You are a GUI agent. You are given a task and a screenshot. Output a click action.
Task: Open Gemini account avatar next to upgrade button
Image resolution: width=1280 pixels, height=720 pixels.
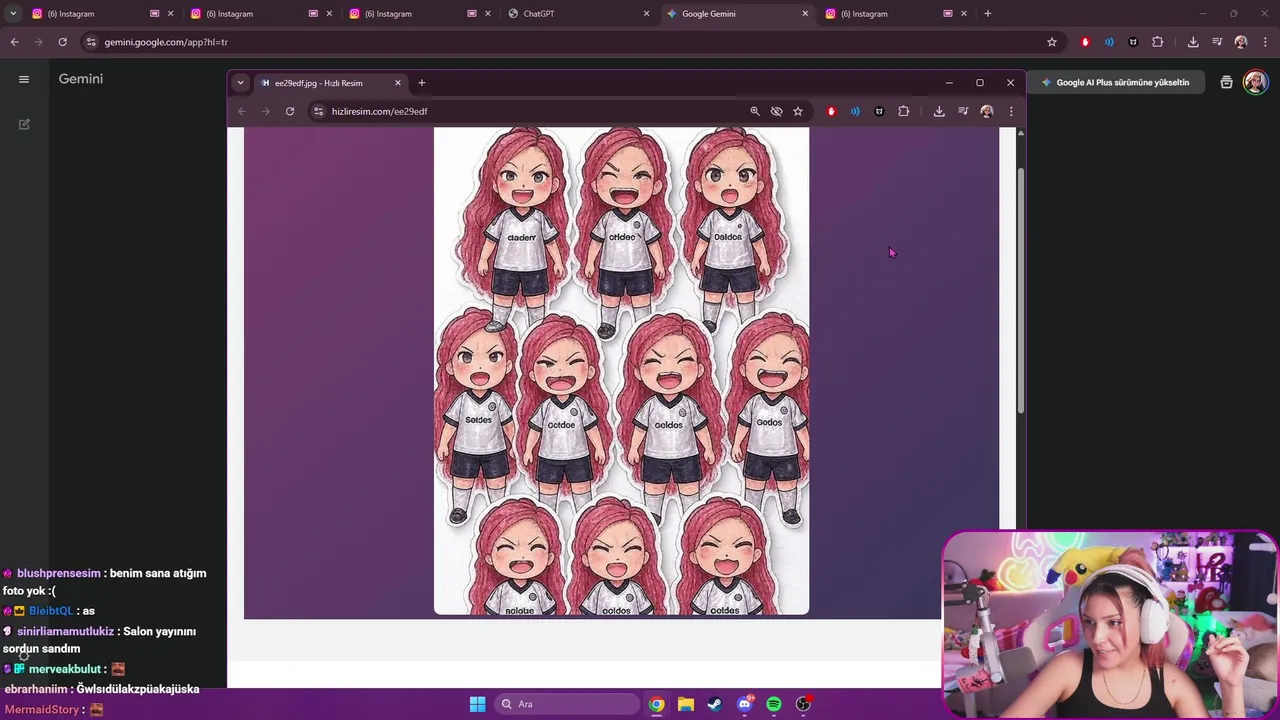1255,82
